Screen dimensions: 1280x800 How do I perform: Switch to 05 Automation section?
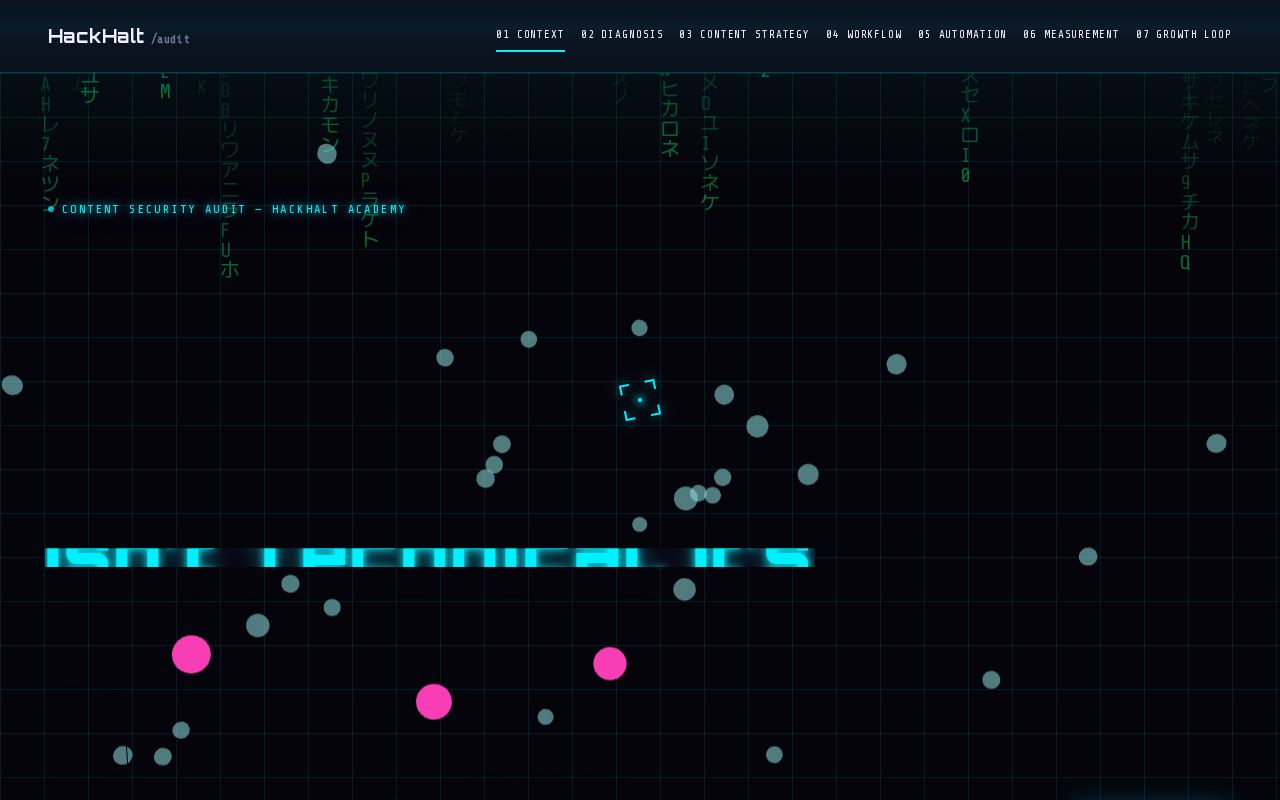[962, 34]
